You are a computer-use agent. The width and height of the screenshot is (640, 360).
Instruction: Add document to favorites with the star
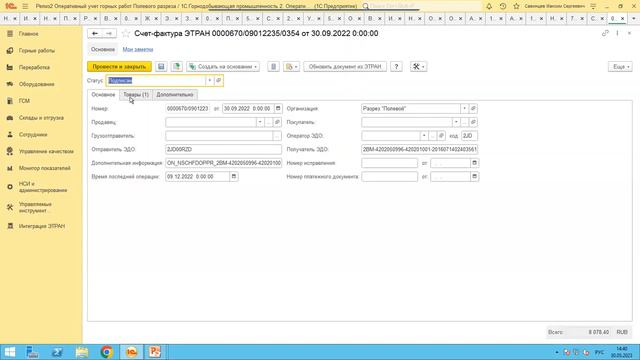tap(126, 33)
